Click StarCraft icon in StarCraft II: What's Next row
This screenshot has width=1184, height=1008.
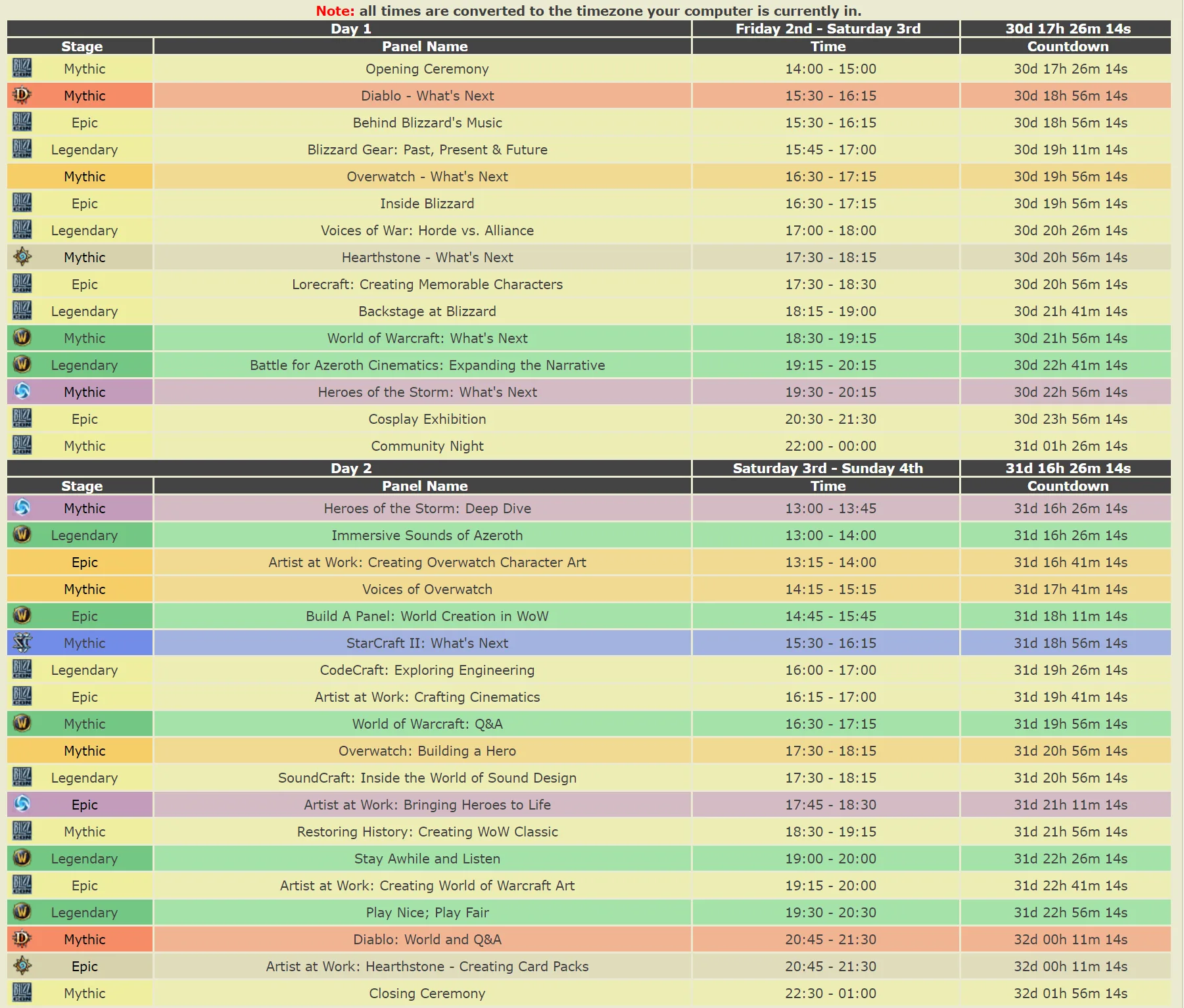(22, 642)
